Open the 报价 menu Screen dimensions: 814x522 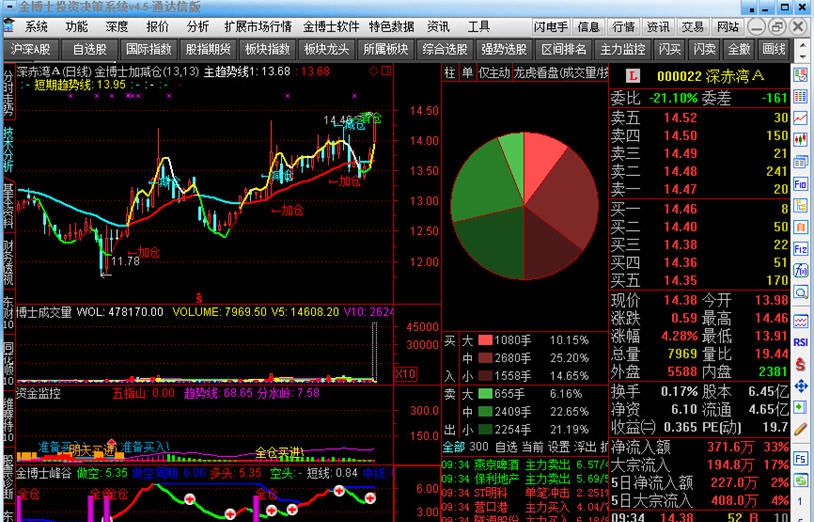tap(157, 26)
